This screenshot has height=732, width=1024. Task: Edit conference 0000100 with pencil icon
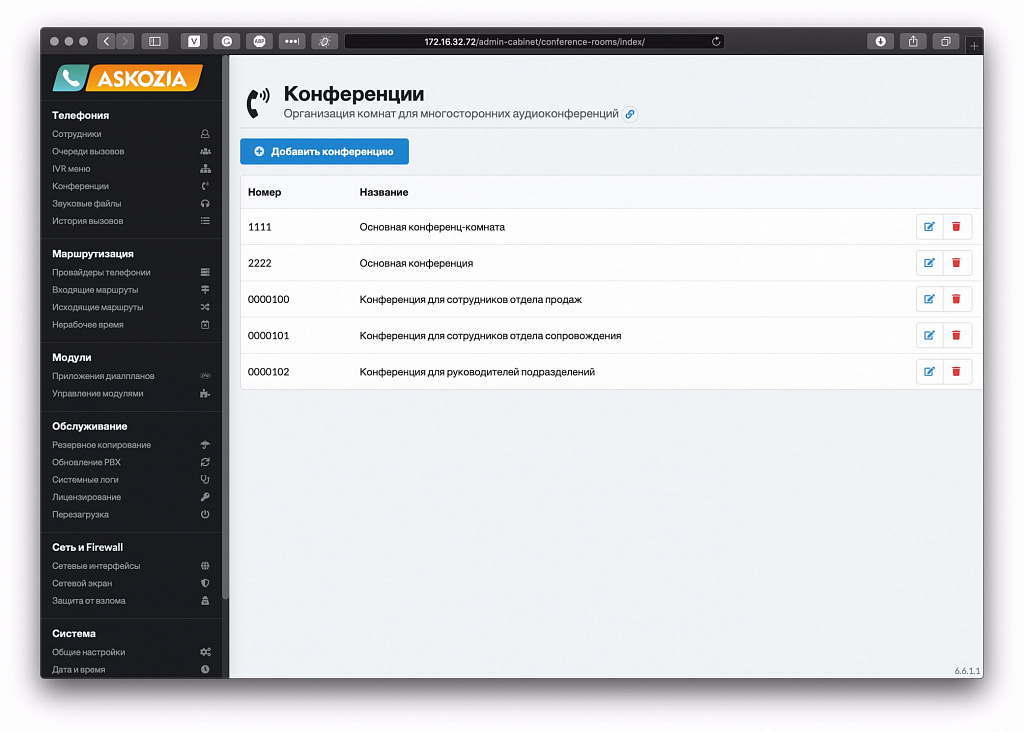click(929, 299)
